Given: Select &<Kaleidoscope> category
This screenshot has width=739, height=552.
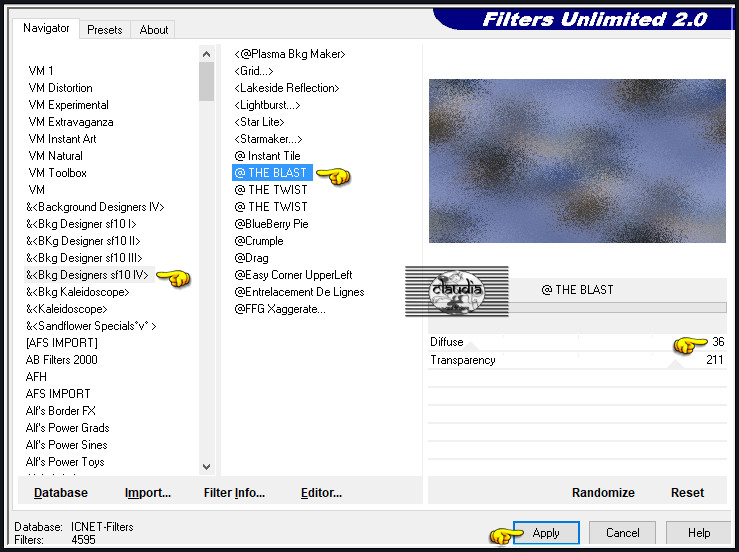Looking at the screenshot, I should tap(66, 309).
